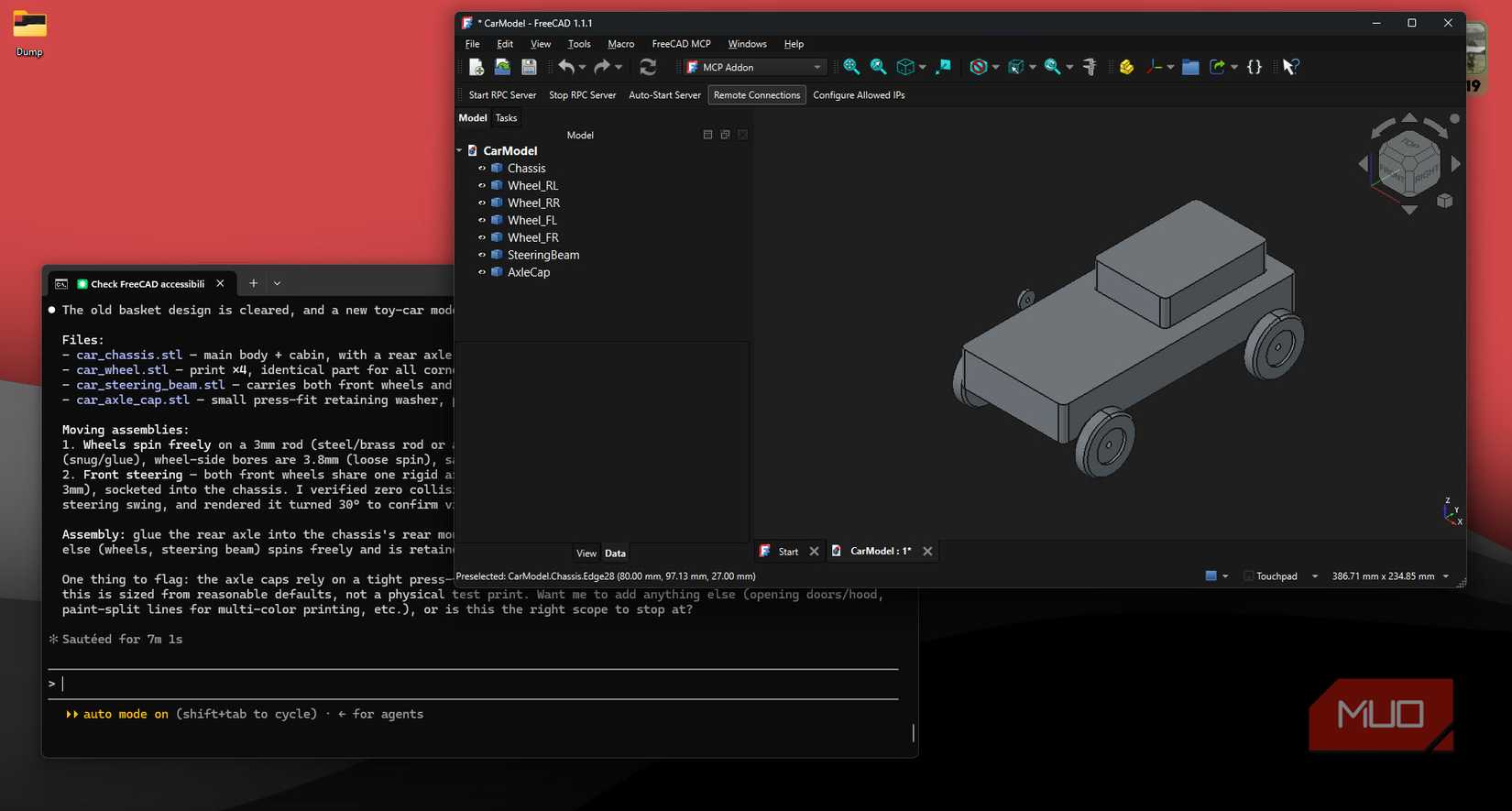Click the mini cube below the navigation cube
Screen dimensions: 1512x811
pos(1445,201)
